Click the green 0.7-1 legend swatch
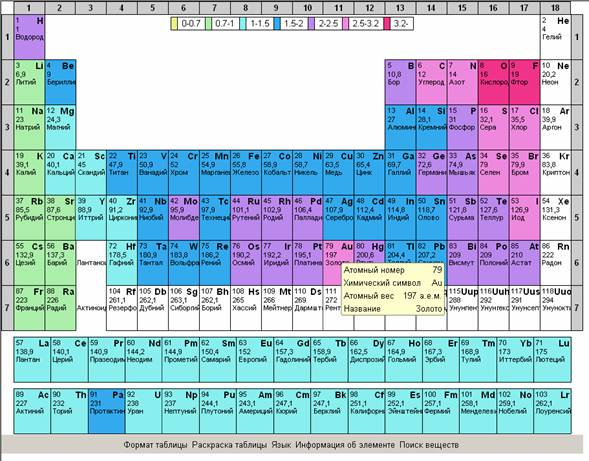Image resolution: width=589 pixels, height=461 pixels. coord(208,24)
